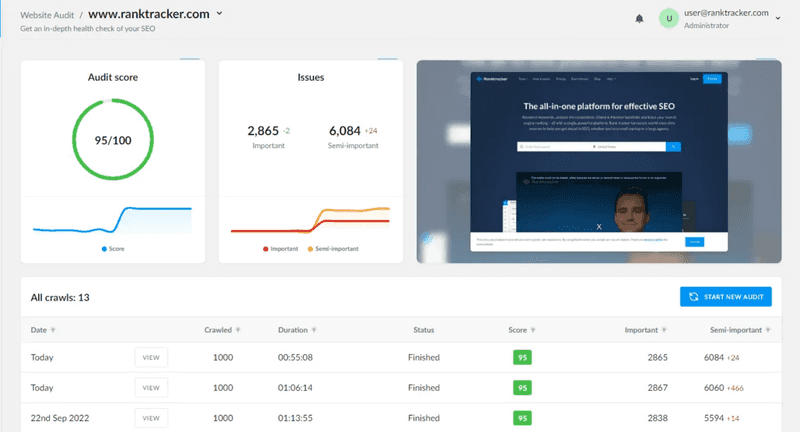Sort crawls by the Duration column
This screenshot has height=432, width=800.
(297, 330)
